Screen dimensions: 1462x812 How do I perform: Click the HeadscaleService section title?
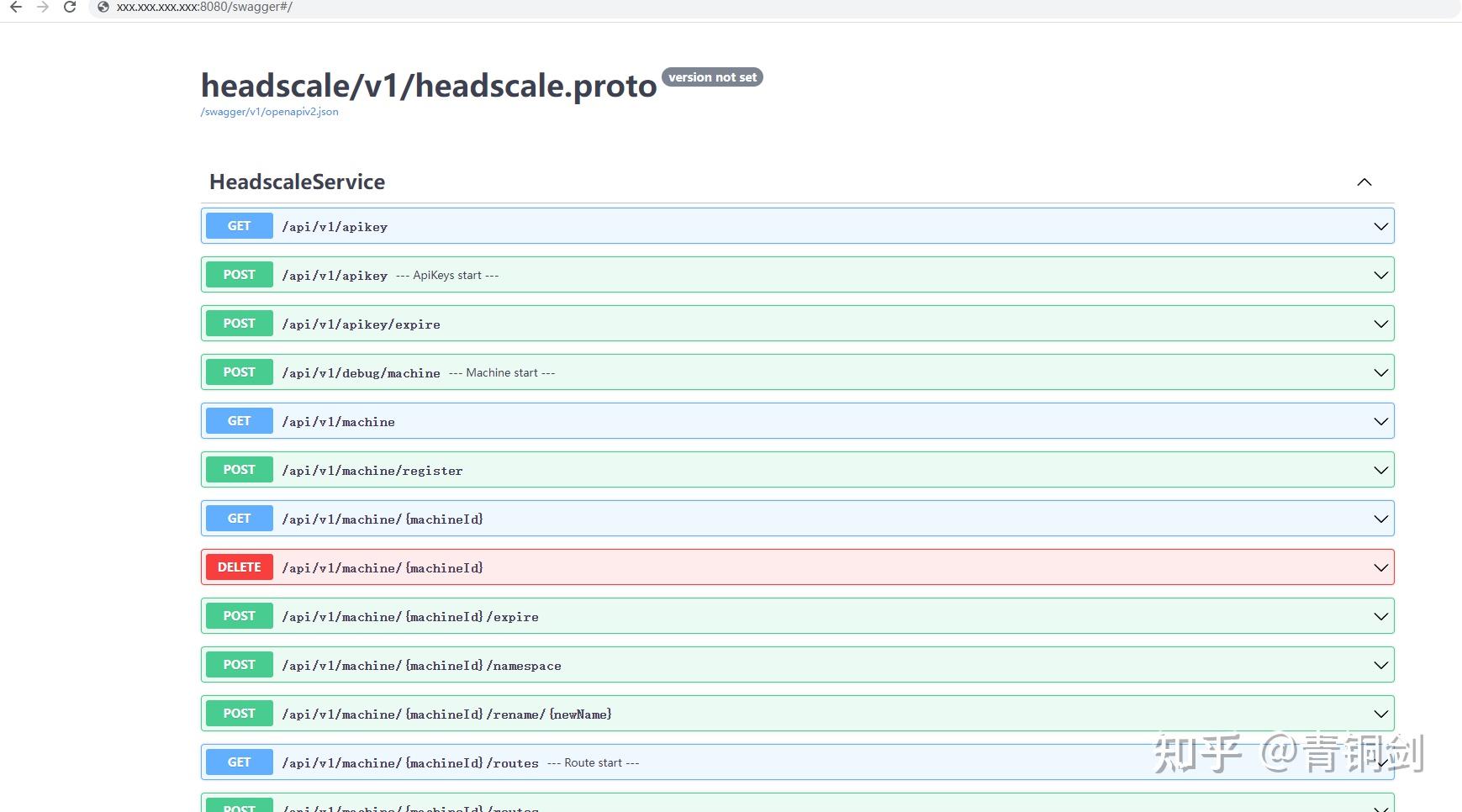coord(297,182)
